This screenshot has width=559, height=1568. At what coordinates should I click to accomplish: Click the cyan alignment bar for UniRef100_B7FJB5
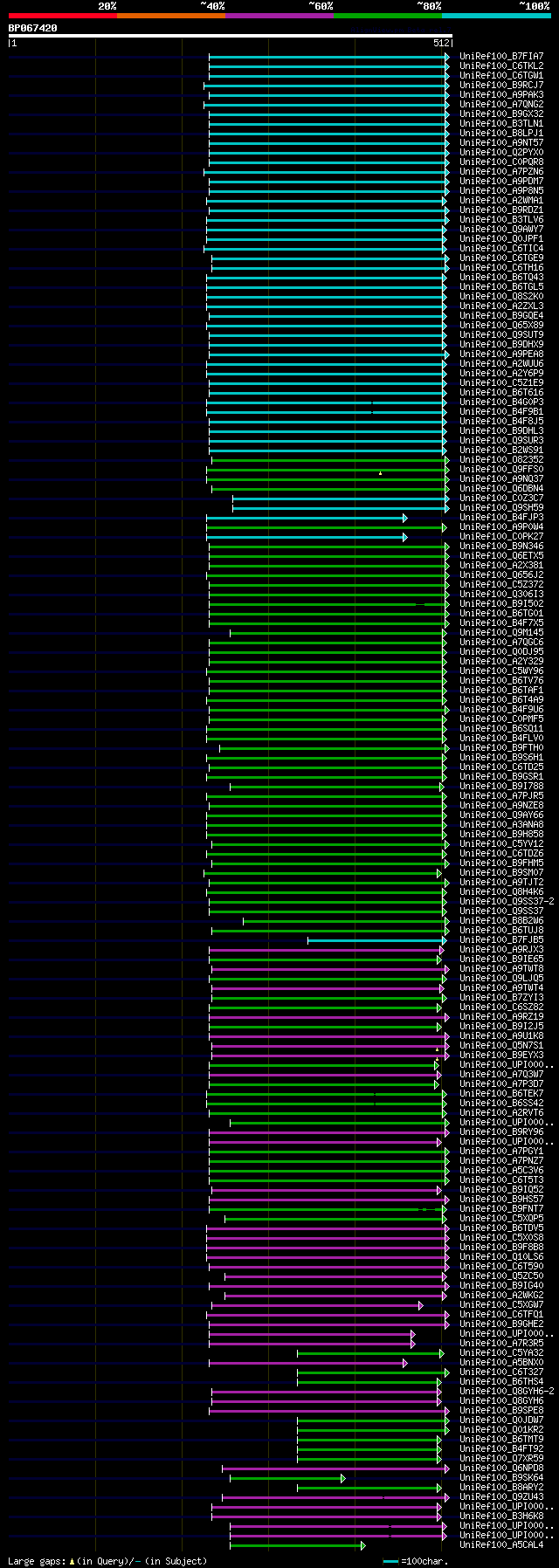point(376,940)
